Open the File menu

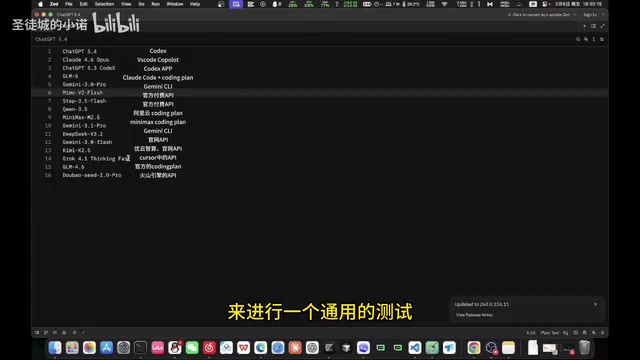pos(69,4)
